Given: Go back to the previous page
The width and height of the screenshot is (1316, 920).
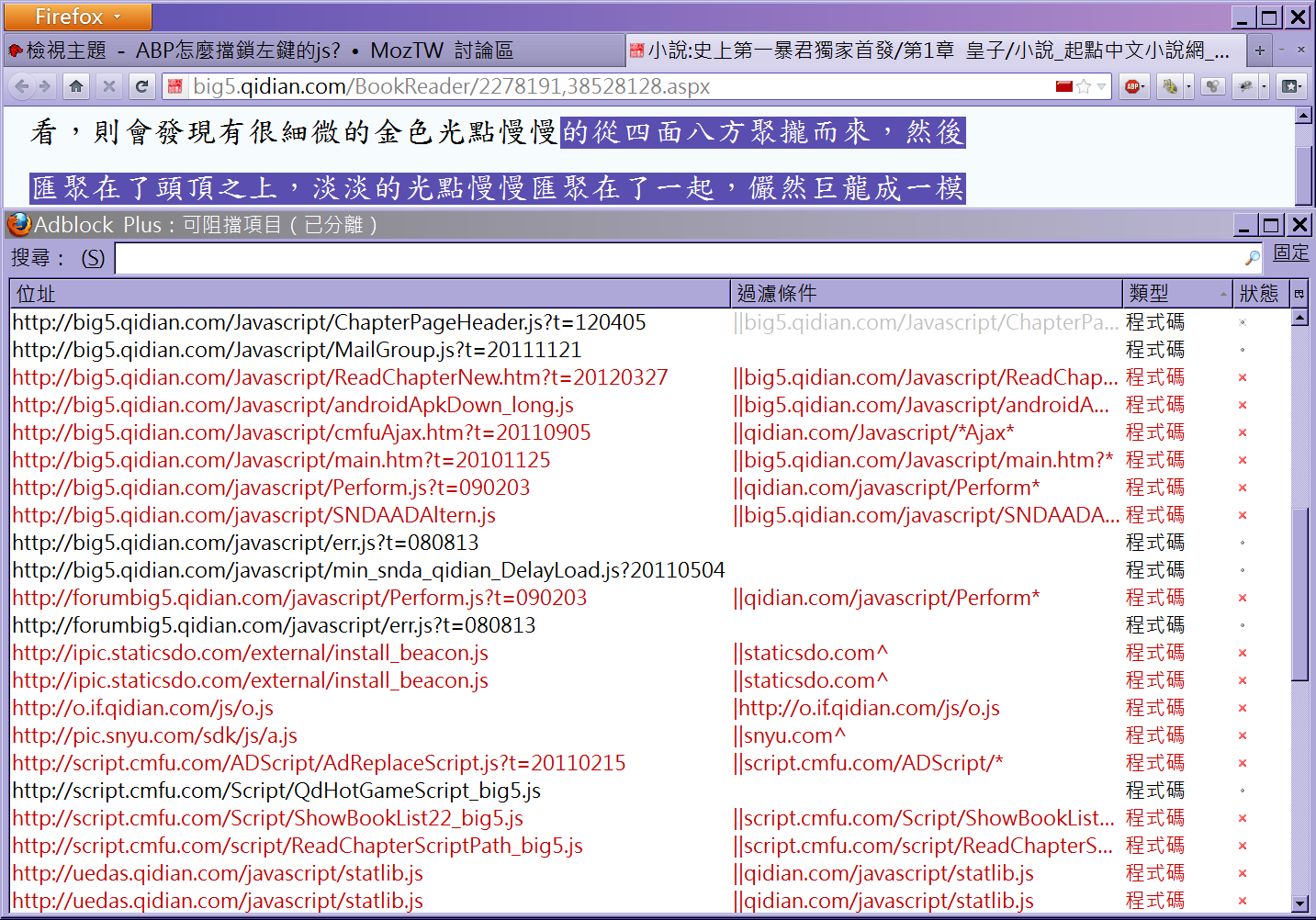Looking at the screenshot, I should [x=22, y=86].
